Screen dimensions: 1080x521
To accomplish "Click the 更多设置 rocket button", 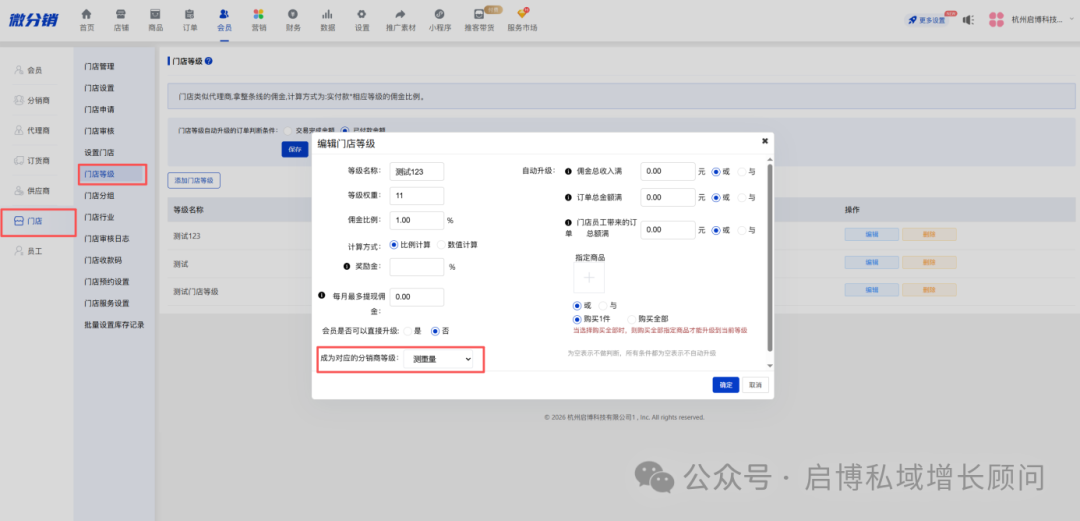I will (926, 20).
